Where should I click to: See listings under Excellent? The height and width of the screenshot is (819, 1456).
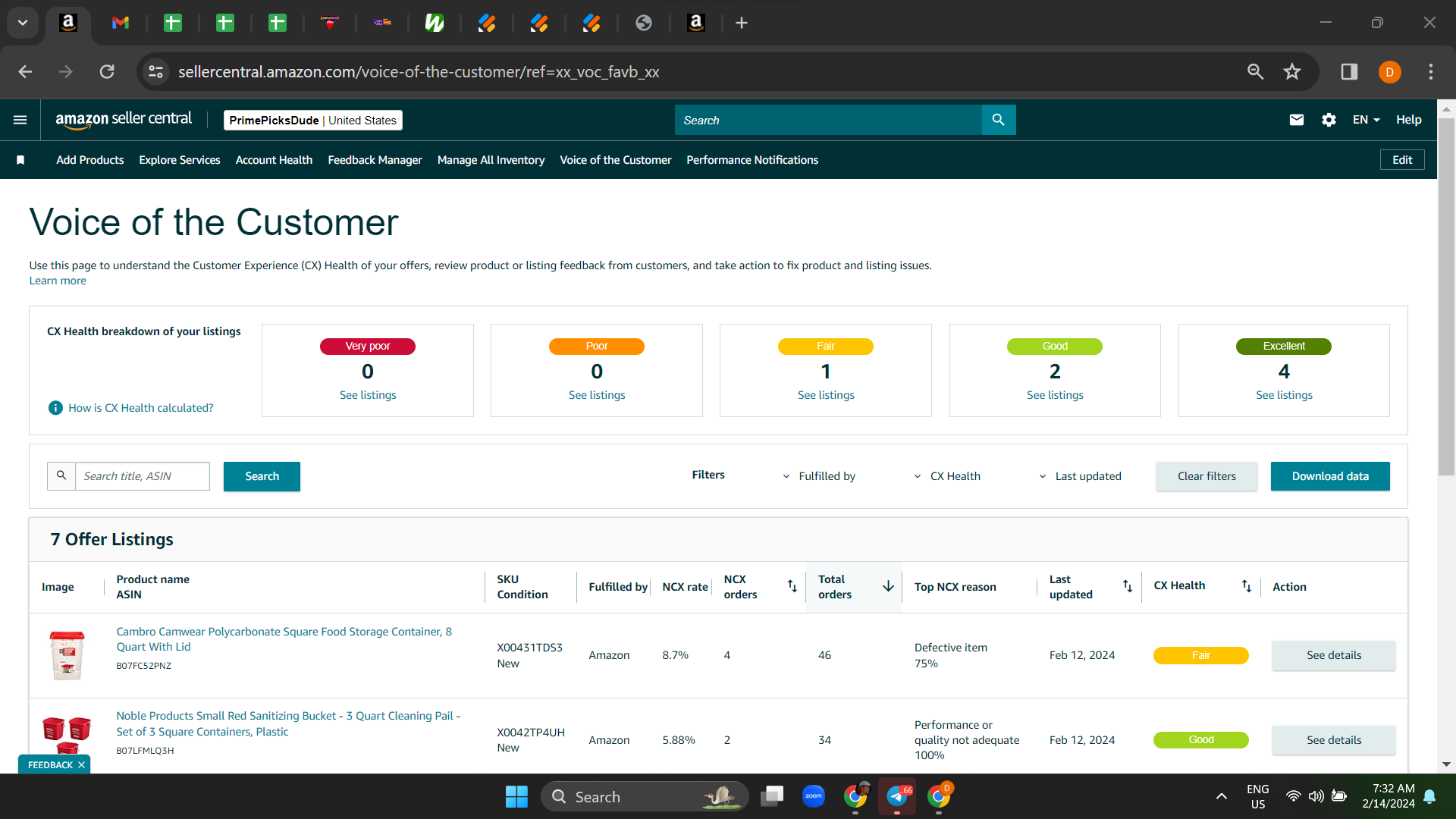(x=1284, y=395)
